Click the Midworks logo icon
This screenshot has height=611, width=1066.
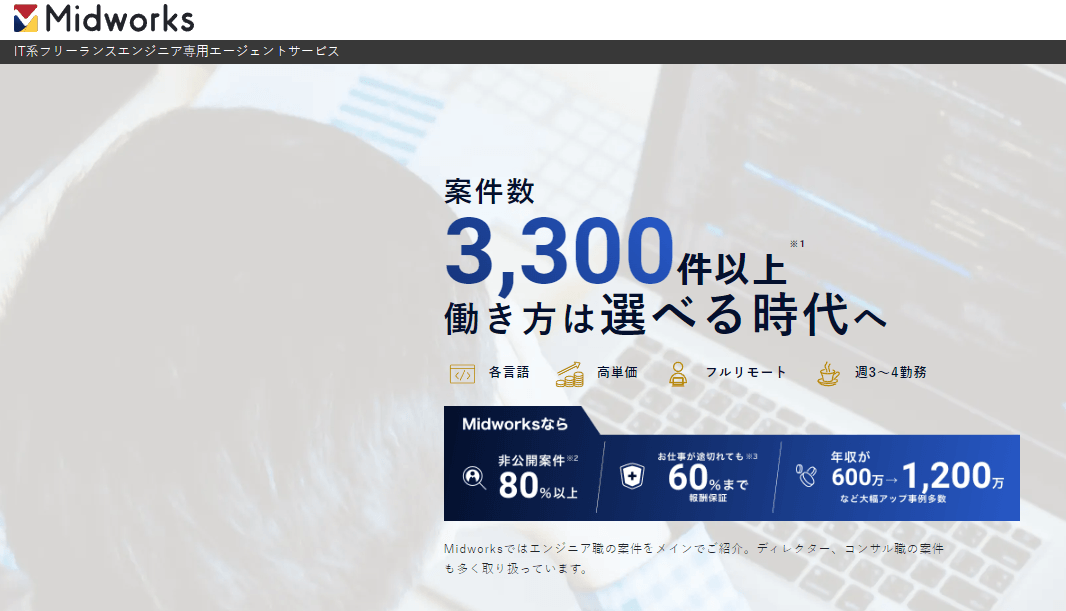(26, 18)
